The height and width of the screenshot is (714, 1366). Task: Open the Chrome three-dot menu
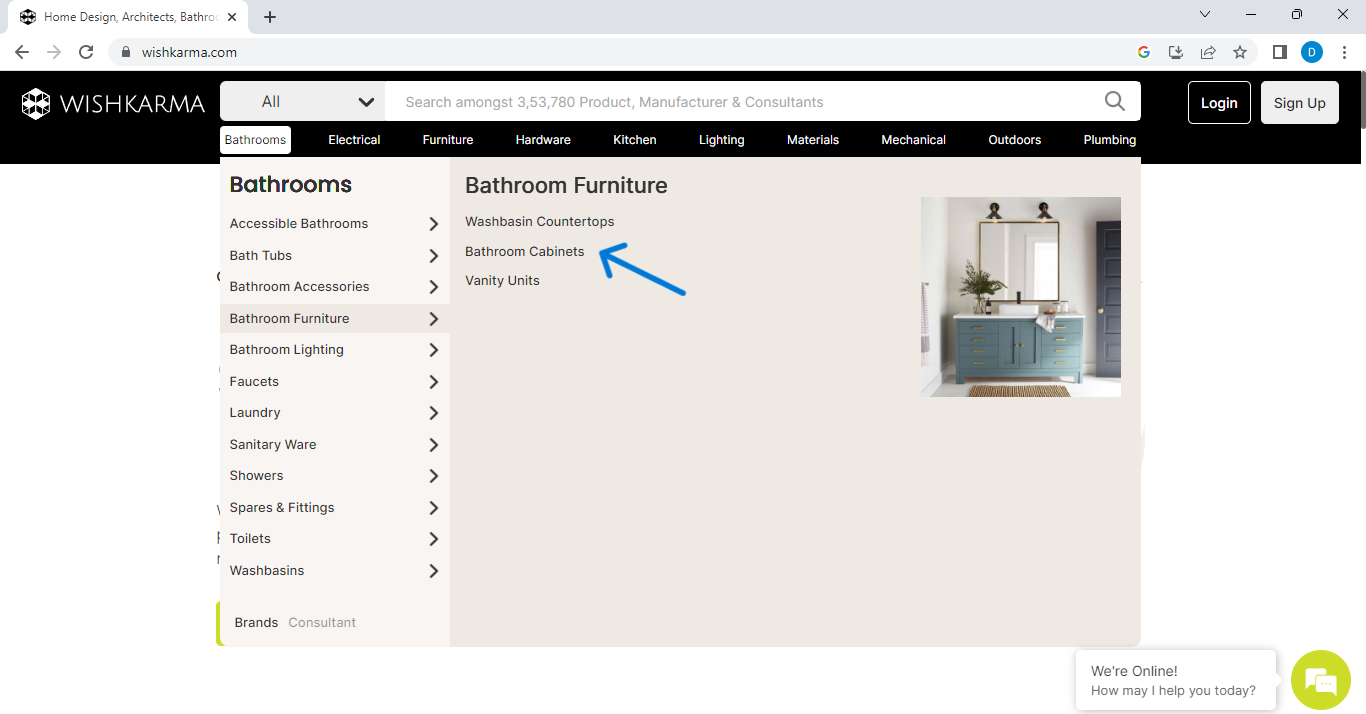click(1344, 52)
